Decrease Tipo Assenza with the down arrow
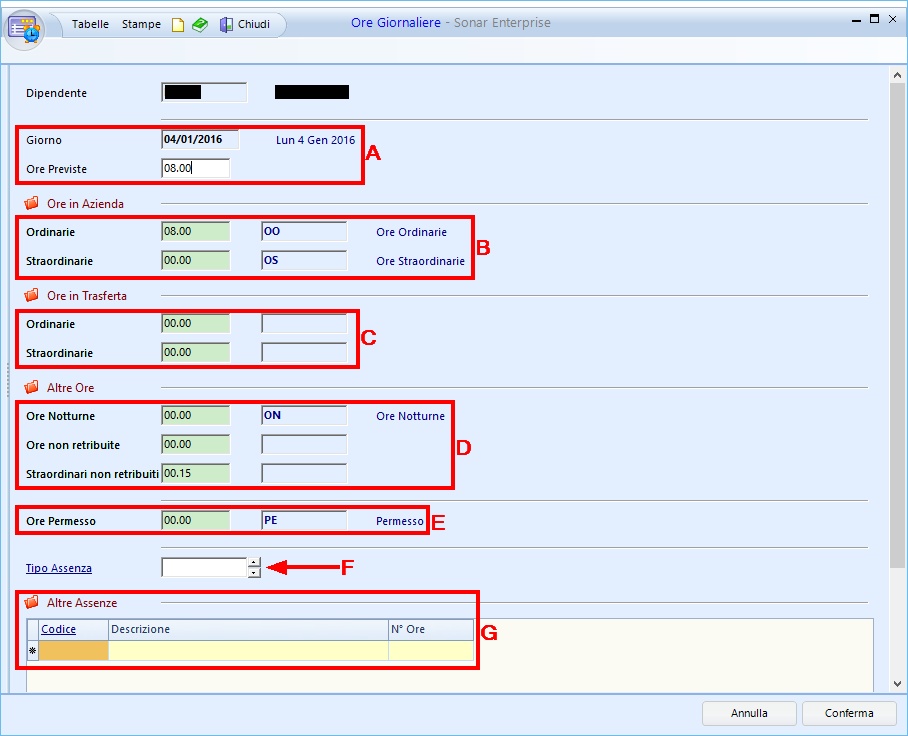This screenshot has width=908, height=736. [254, 573]
